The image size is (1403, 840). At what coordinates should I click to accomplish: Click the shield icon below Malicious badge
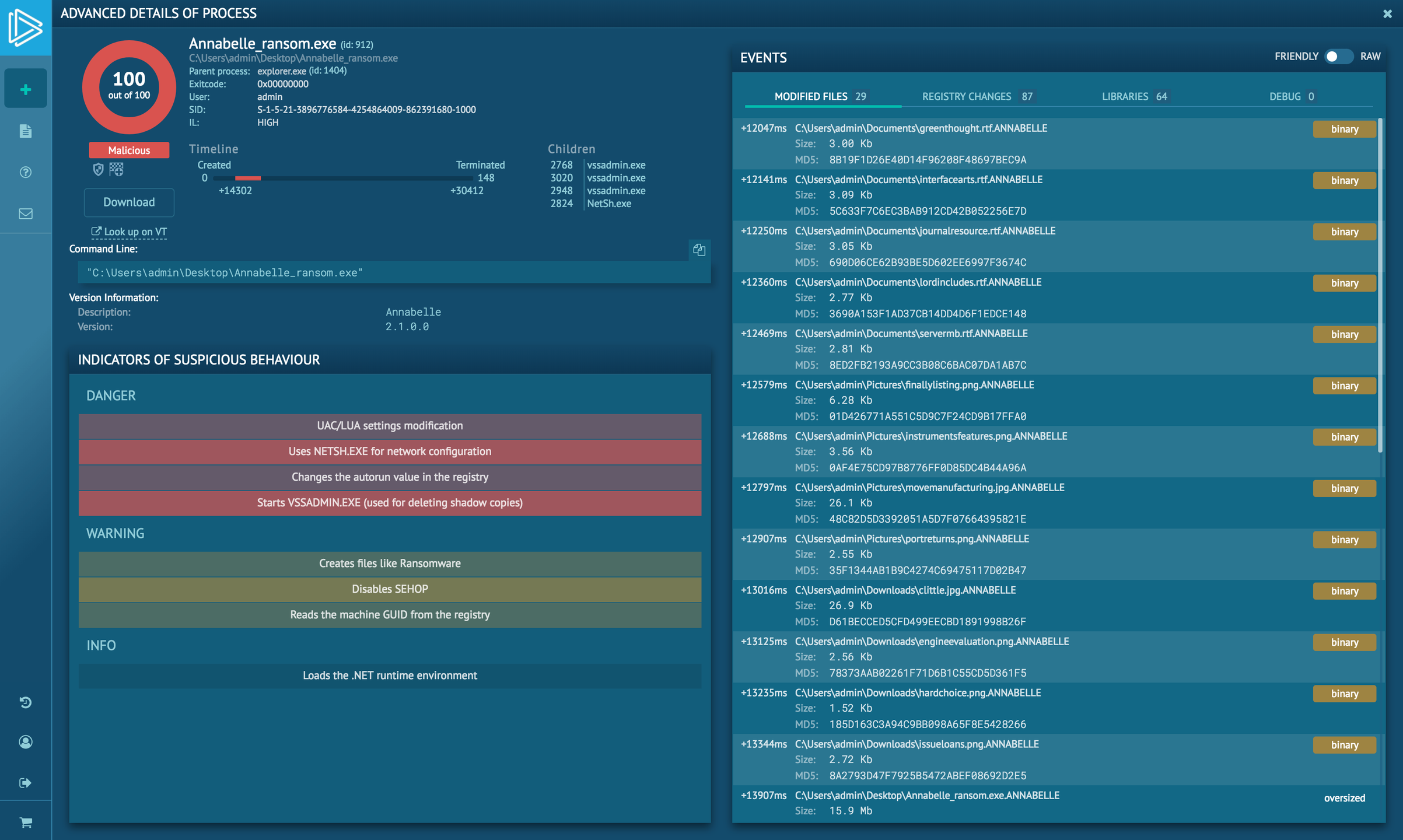click(x=98, y=169)
